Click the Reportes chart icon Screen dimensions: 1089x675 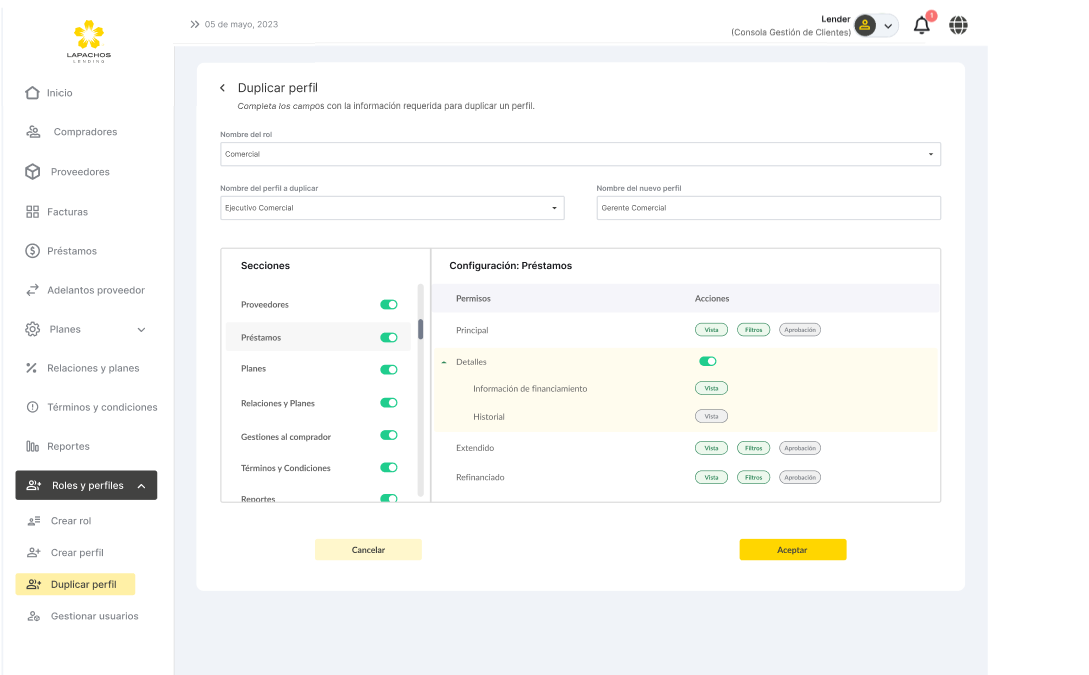pyautogui.click(x=32, y=446)
